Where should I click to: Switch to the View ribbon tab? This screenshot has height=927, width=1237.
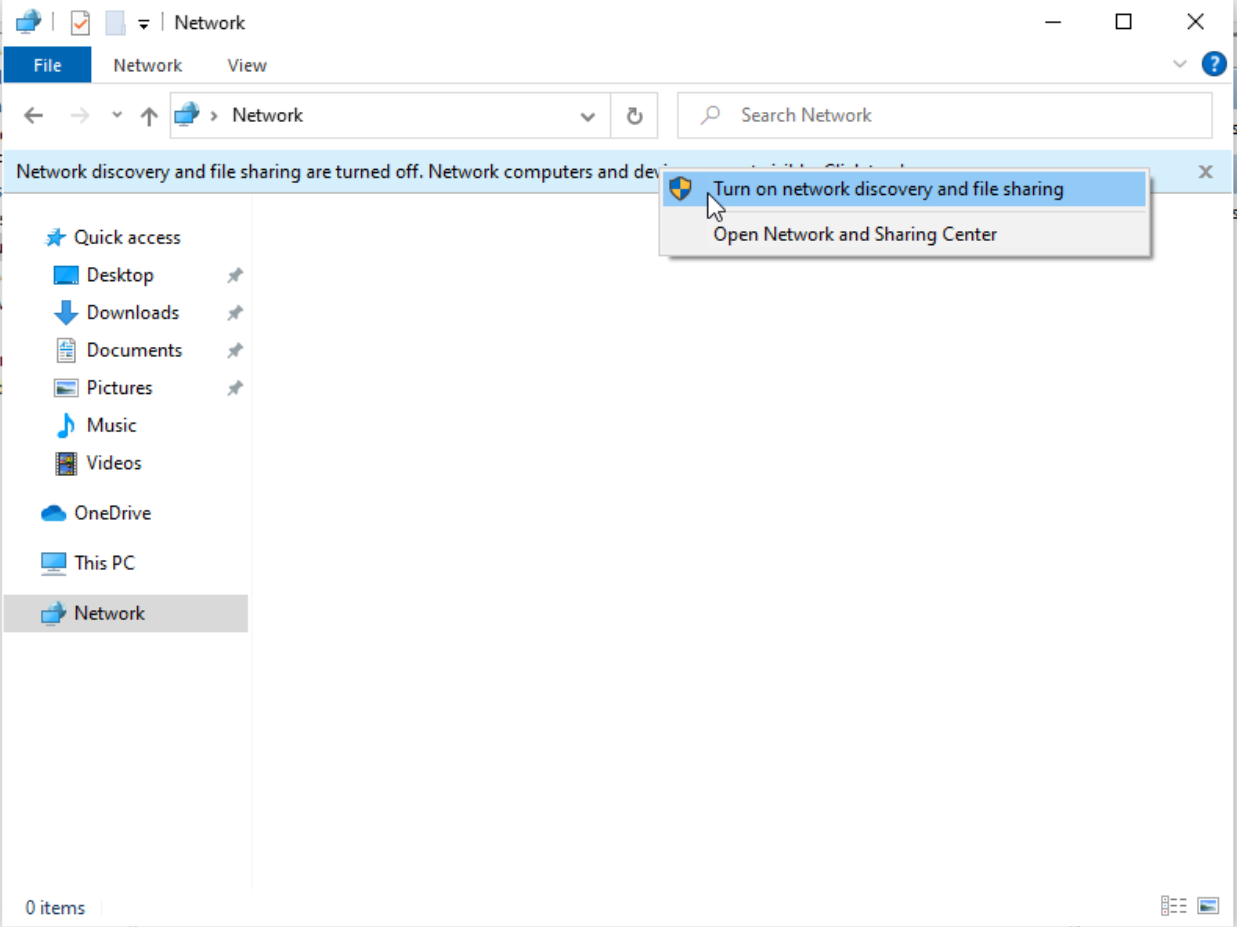(246, 65)
